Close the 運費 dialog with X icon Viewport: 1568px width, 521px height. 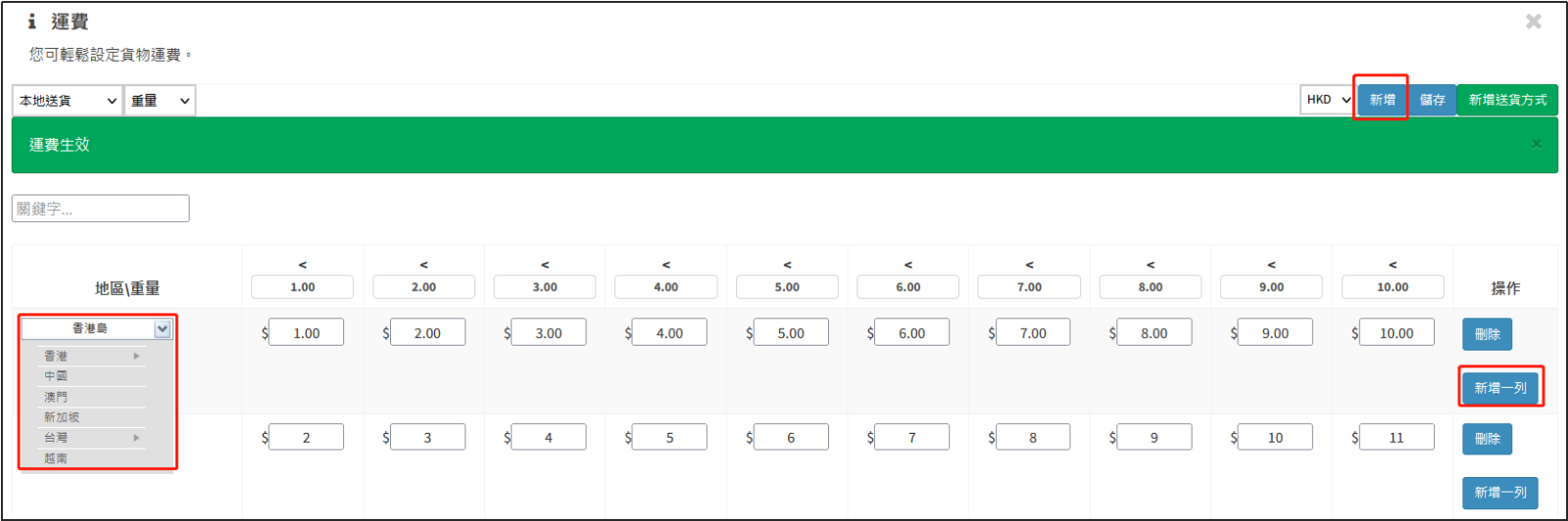coord(1534,22)
